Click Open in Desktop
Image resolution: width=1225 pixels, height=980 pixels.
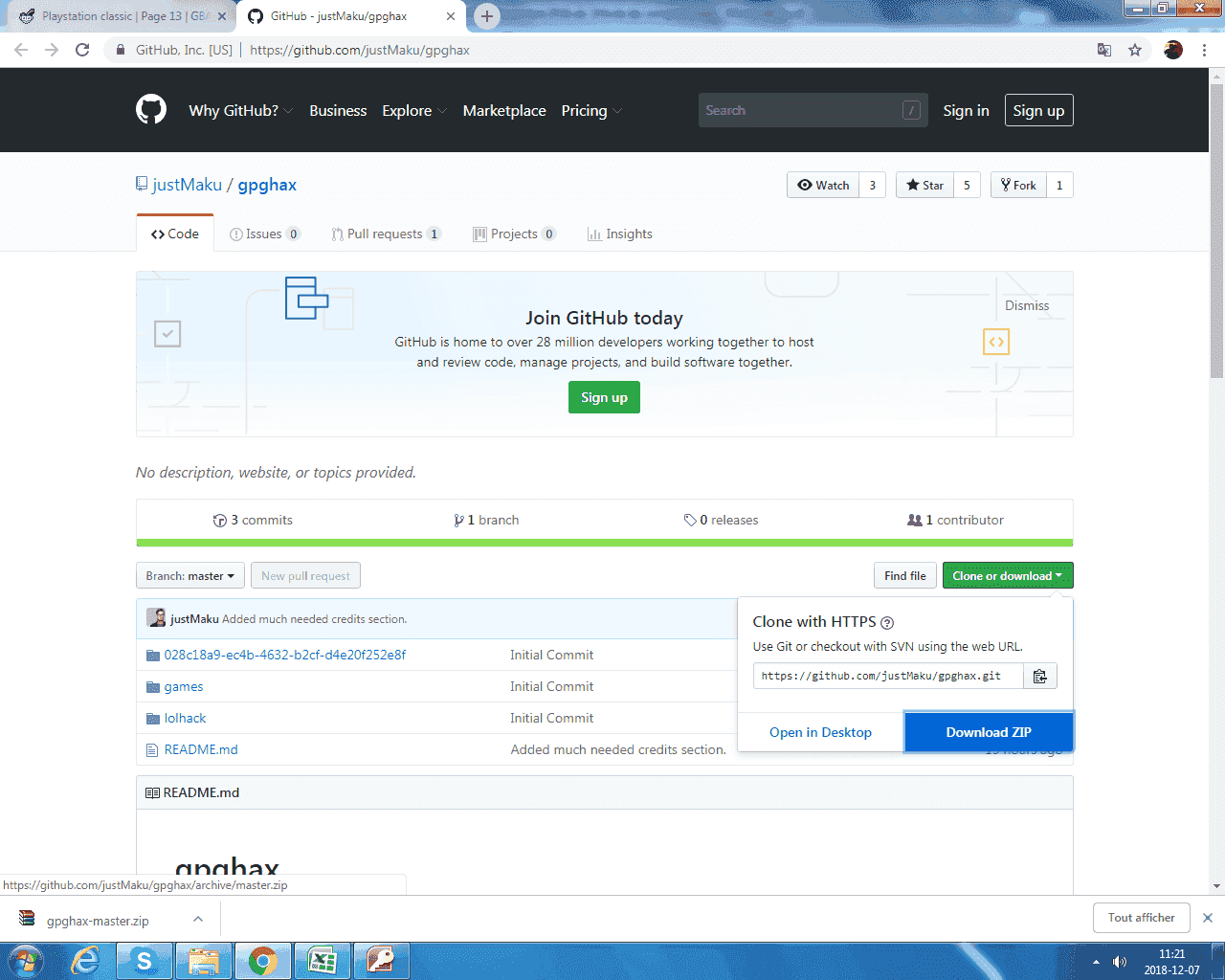[820, 732]
